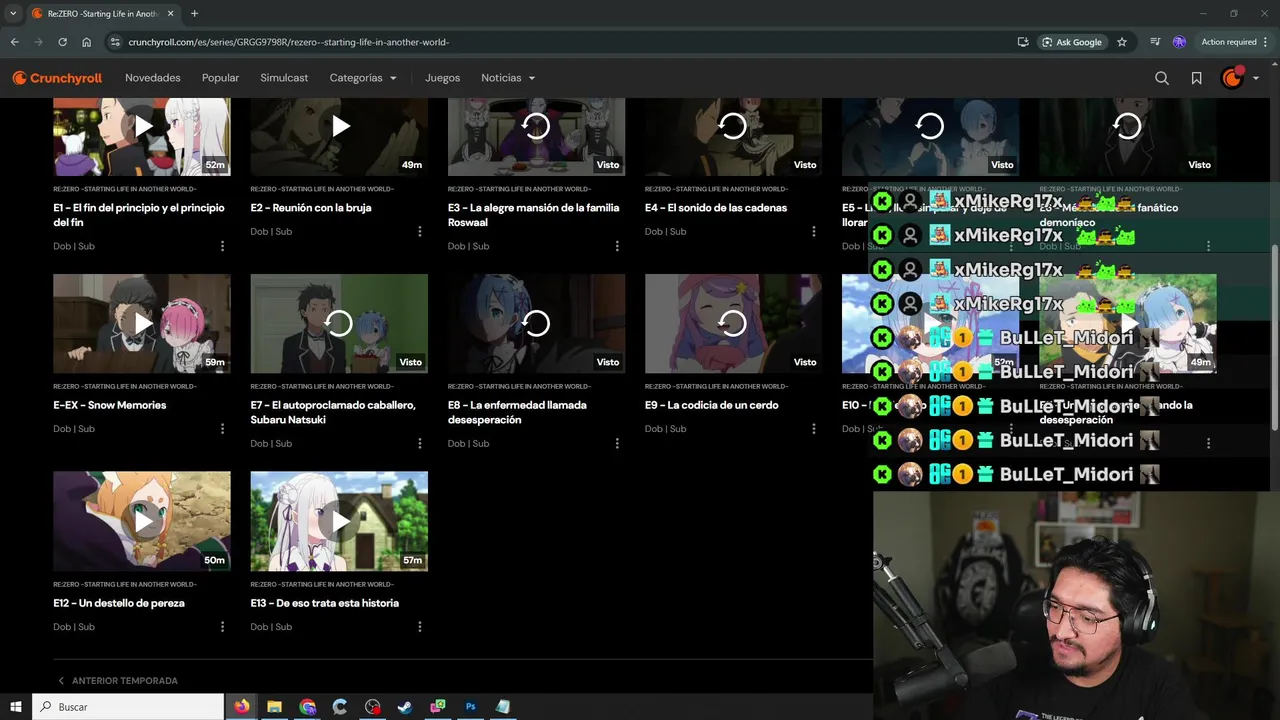Open more options for E13 episode
Screen dimensions: 1280x720
pos(419,626)
